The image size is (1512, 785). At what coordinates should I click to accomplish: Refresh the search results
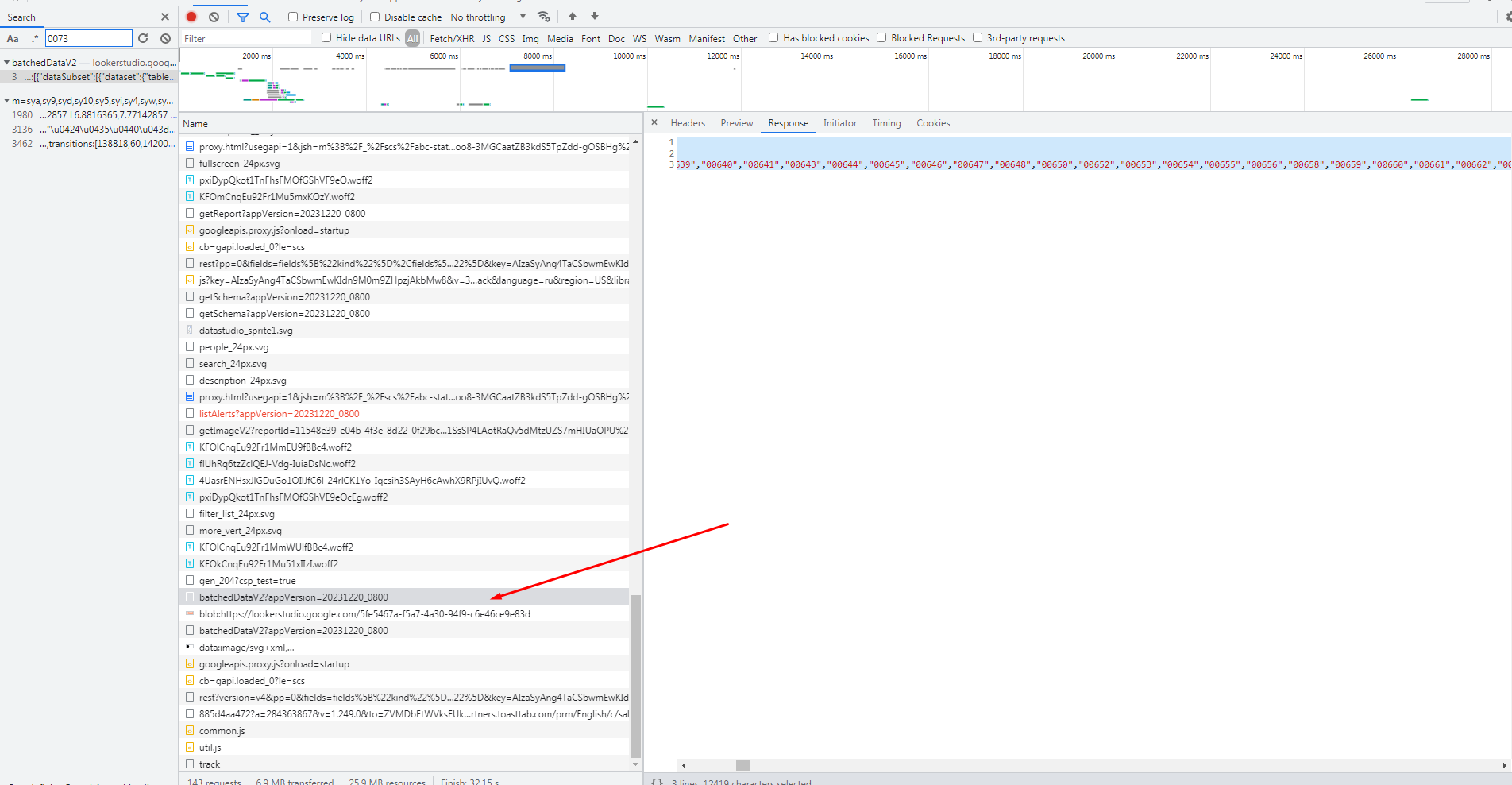tap(143, 38)
